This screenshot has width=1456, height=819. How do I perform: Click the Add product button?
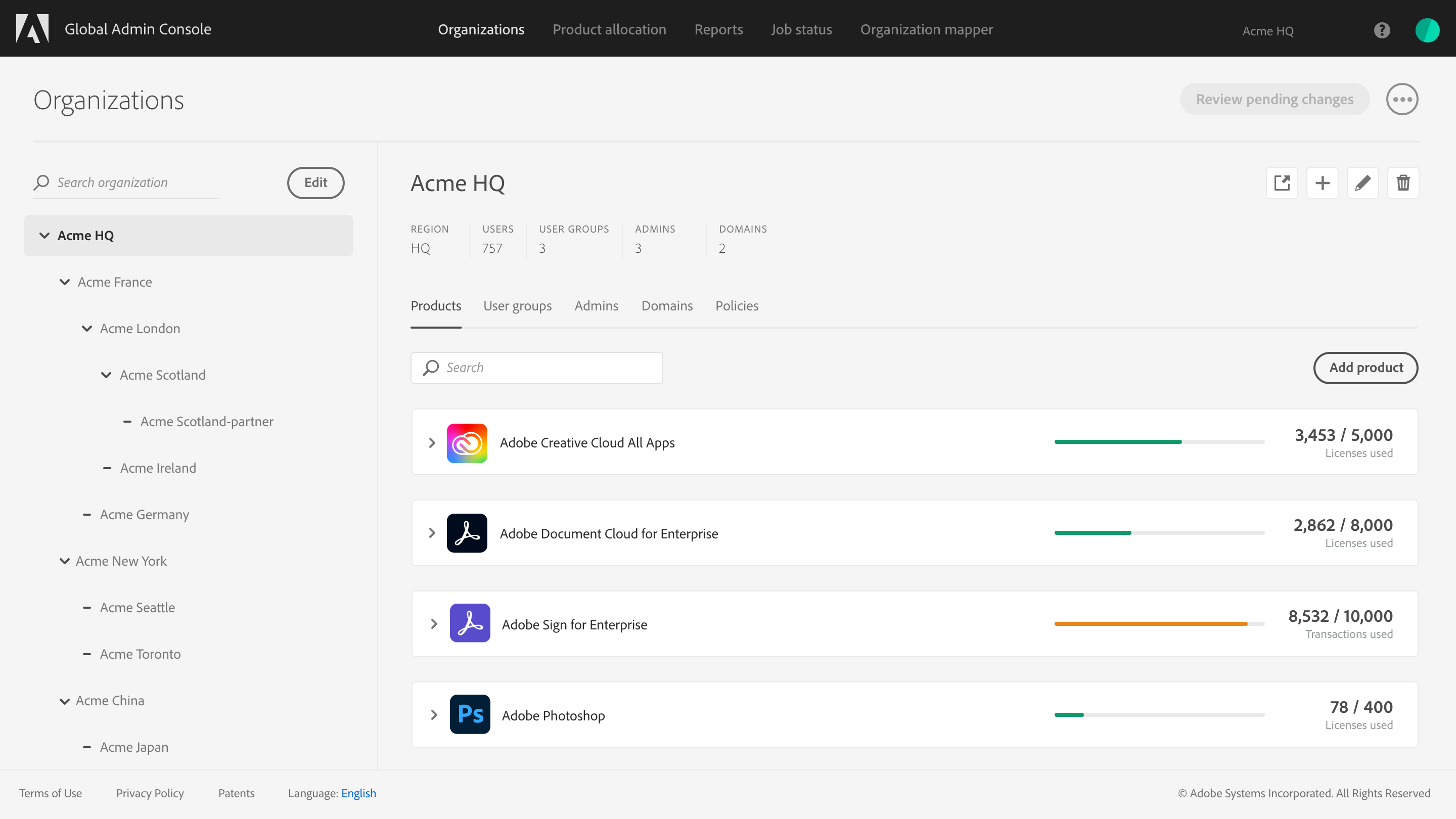(x=1366, y=368)
